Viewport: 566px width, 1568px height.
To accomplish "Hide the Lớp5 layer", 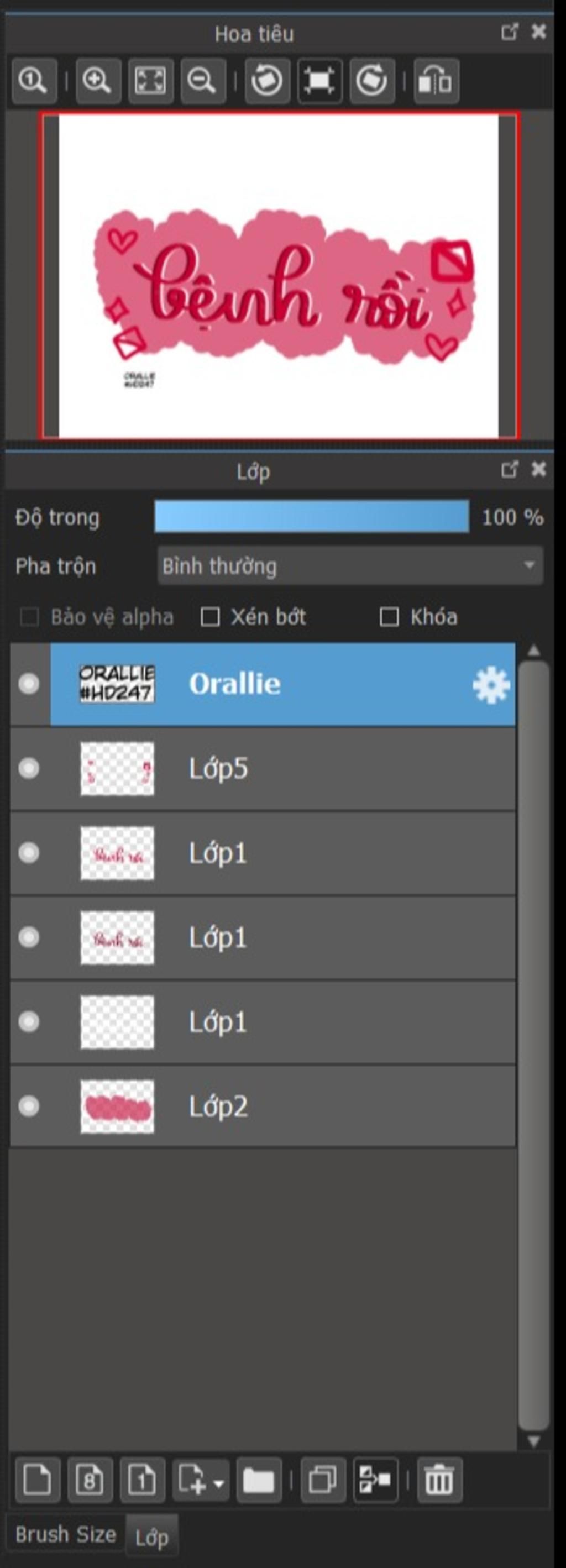I will pos(29,768).
